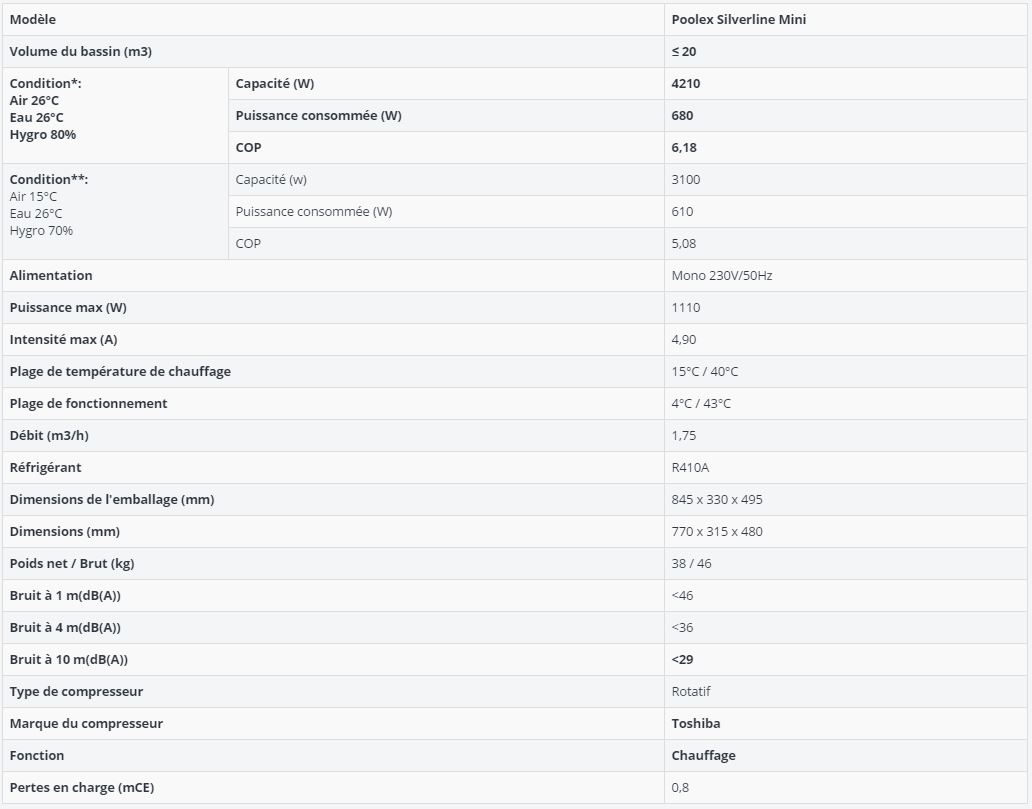Select the 4°C / 43°C operating range
Image resolution: width=1032 pixels, height=809 pixels.
(x=701, y=404)
